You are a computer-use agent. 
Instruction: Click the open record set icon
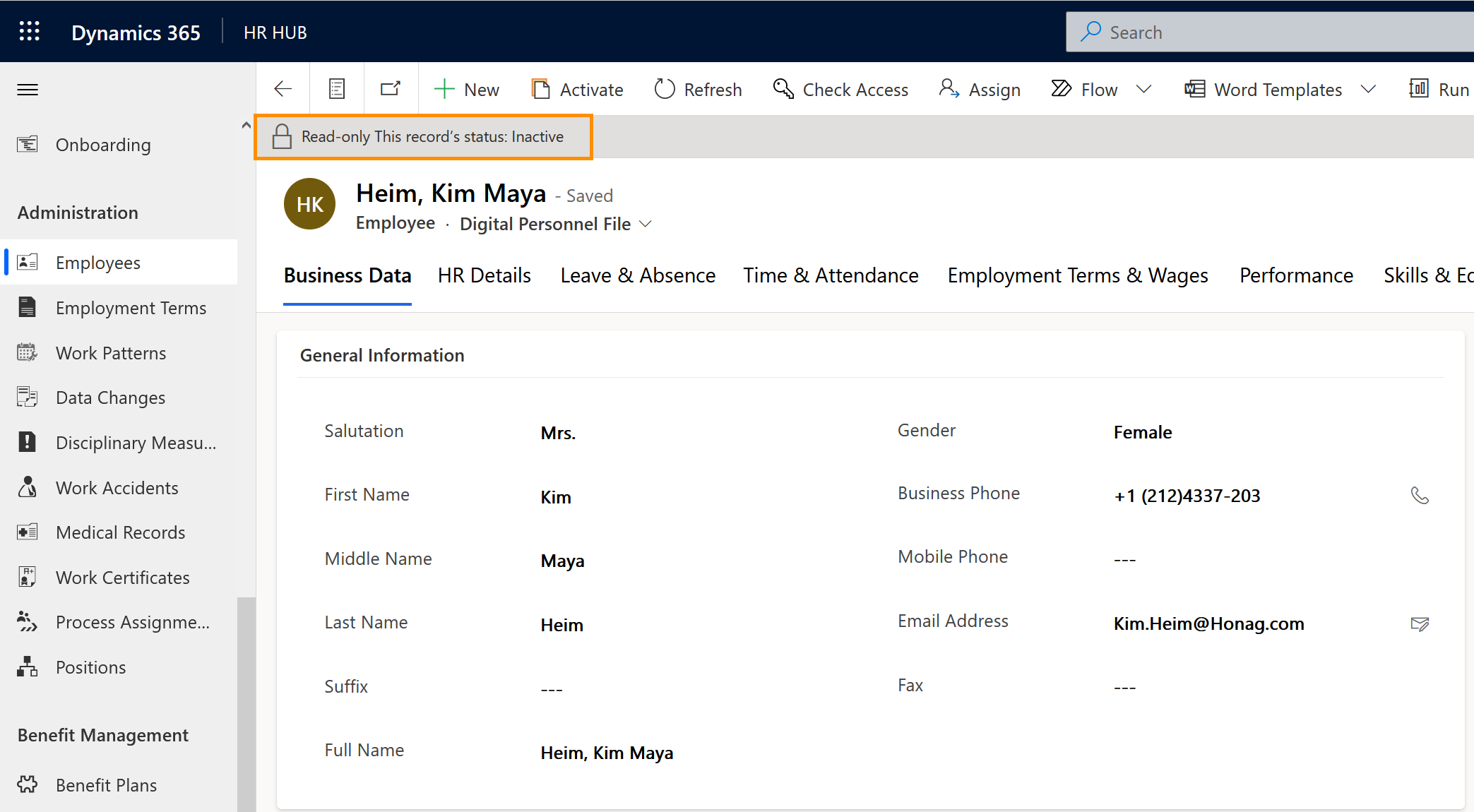point(337,89)
